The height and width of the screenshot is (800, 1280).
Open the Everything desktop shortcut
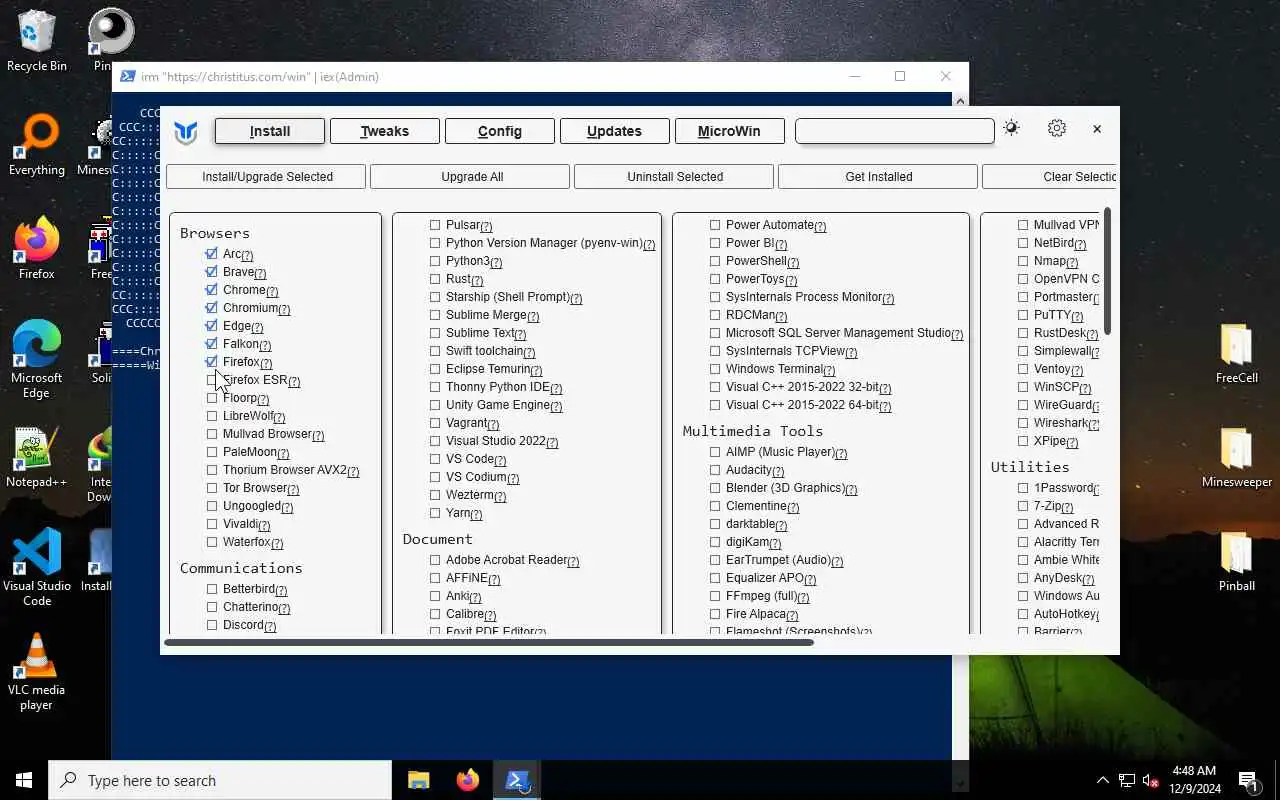pos(37,146)
